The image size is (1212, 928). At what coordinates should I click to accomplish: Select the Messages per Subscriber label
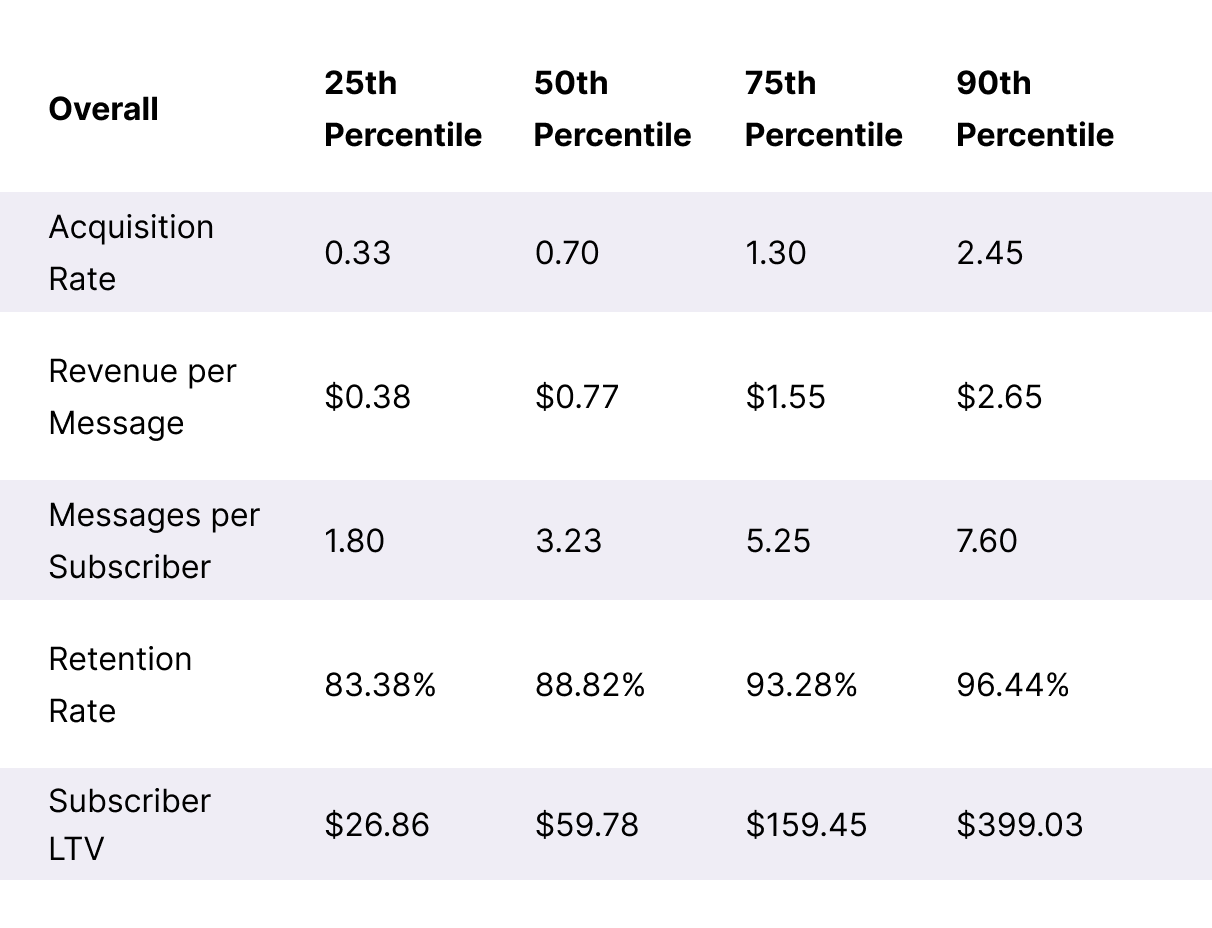tap(153, 541)
